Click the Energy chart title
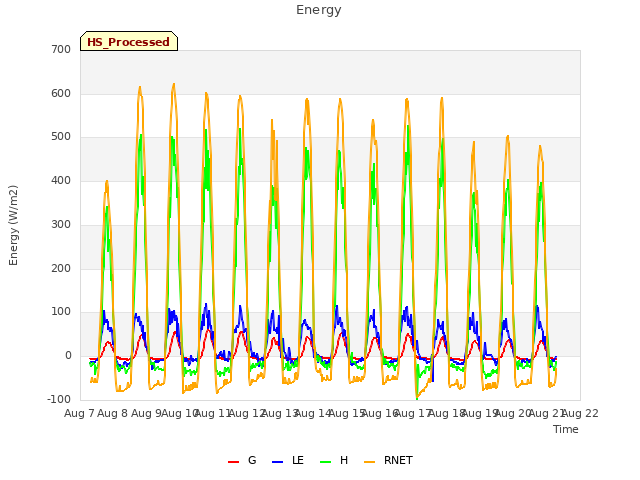This screenshot has height=480, width=640. point(319,10)
